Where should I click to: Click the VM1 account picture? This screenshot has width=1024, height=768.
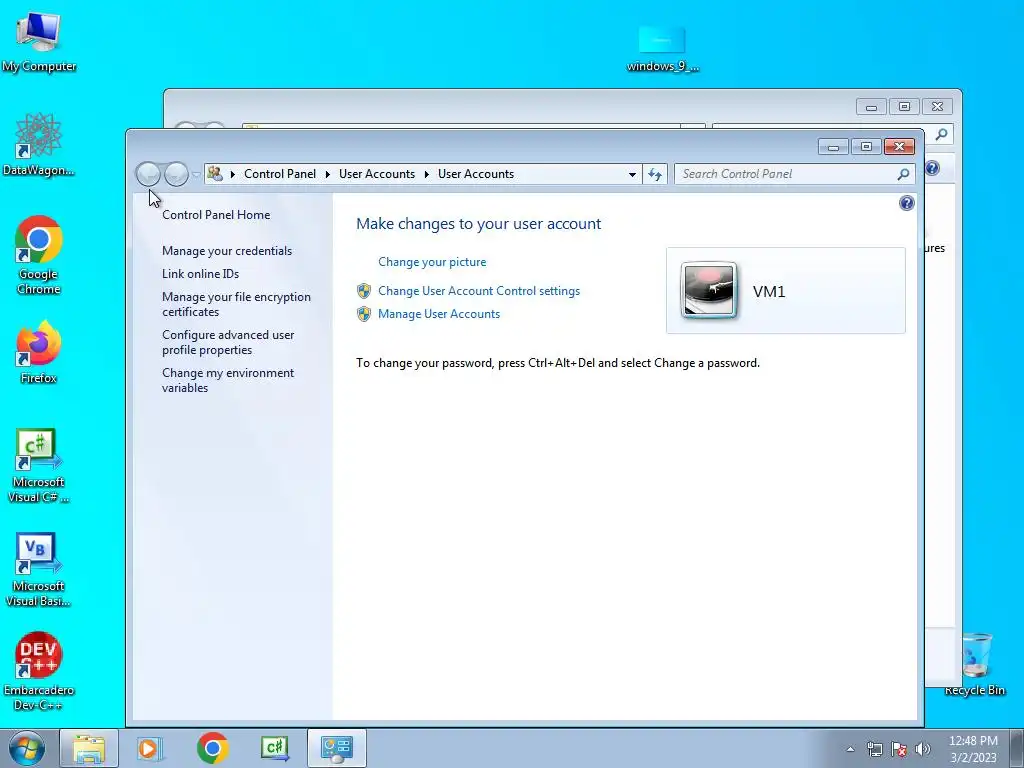click(x=709, y=291)
